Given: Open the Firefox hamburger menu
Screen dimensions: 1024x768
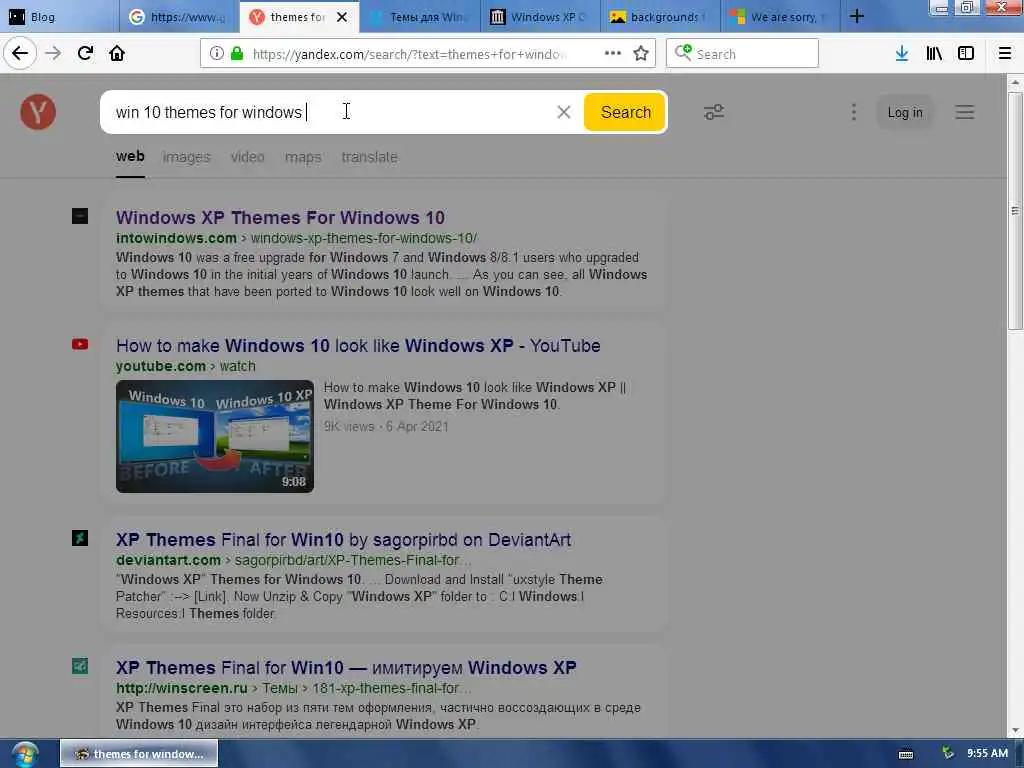Looking at the screenshot, I should (x=1005, y=54).
